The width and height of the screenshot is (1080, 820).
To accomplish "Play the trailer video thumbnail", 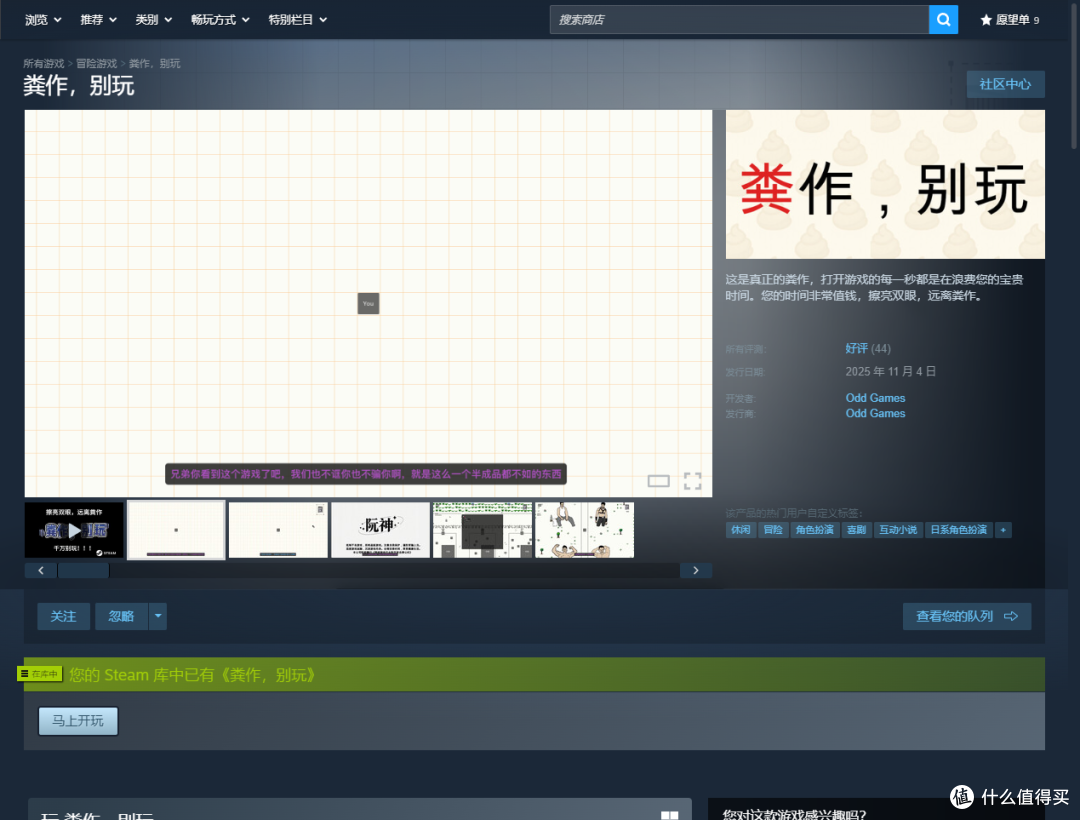I will (74, 530).
